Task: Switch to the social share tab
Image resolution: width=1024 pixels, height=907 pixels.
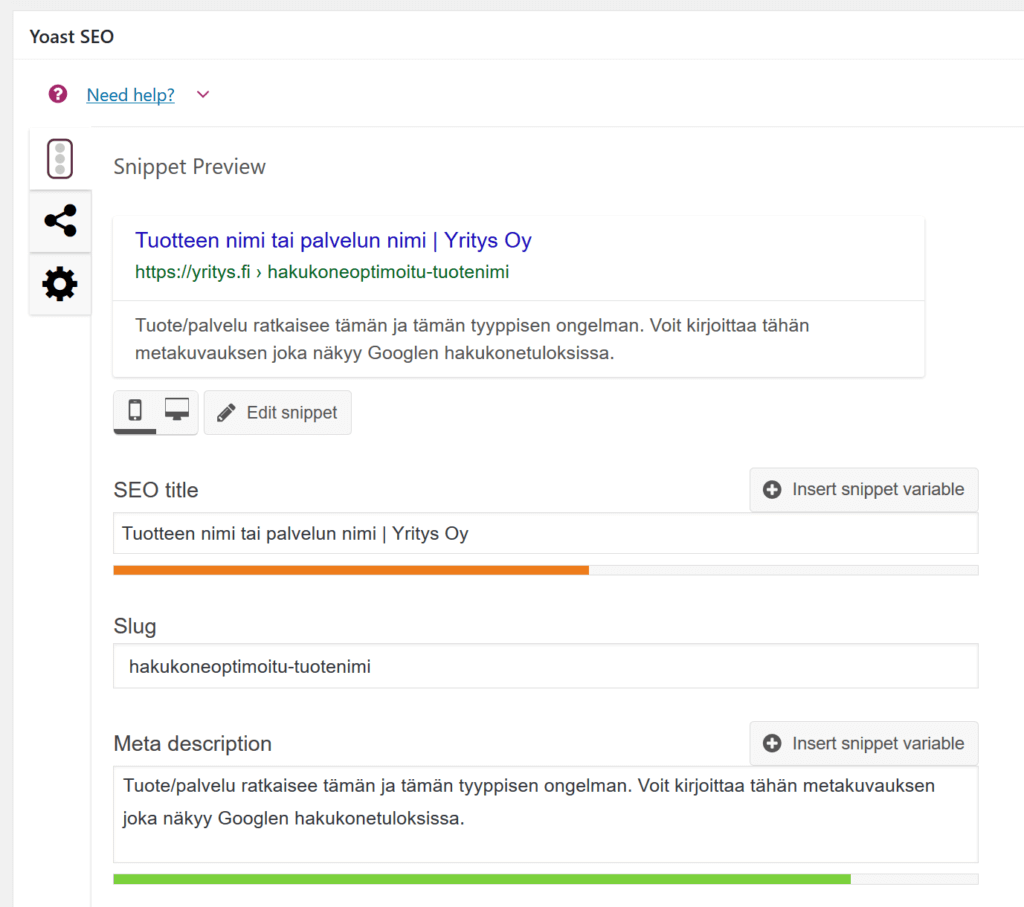Action: click(x=60, y=221)
